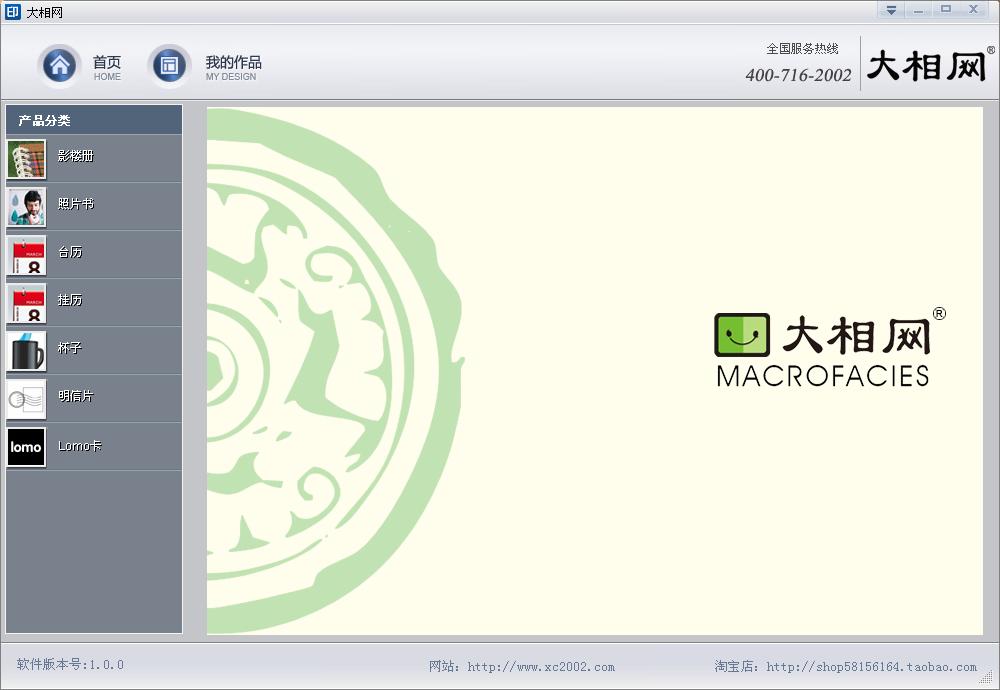1000x690 pixels.
Task: Click the 挂历 wall calendar thumbnail
Action: (26, 303)
